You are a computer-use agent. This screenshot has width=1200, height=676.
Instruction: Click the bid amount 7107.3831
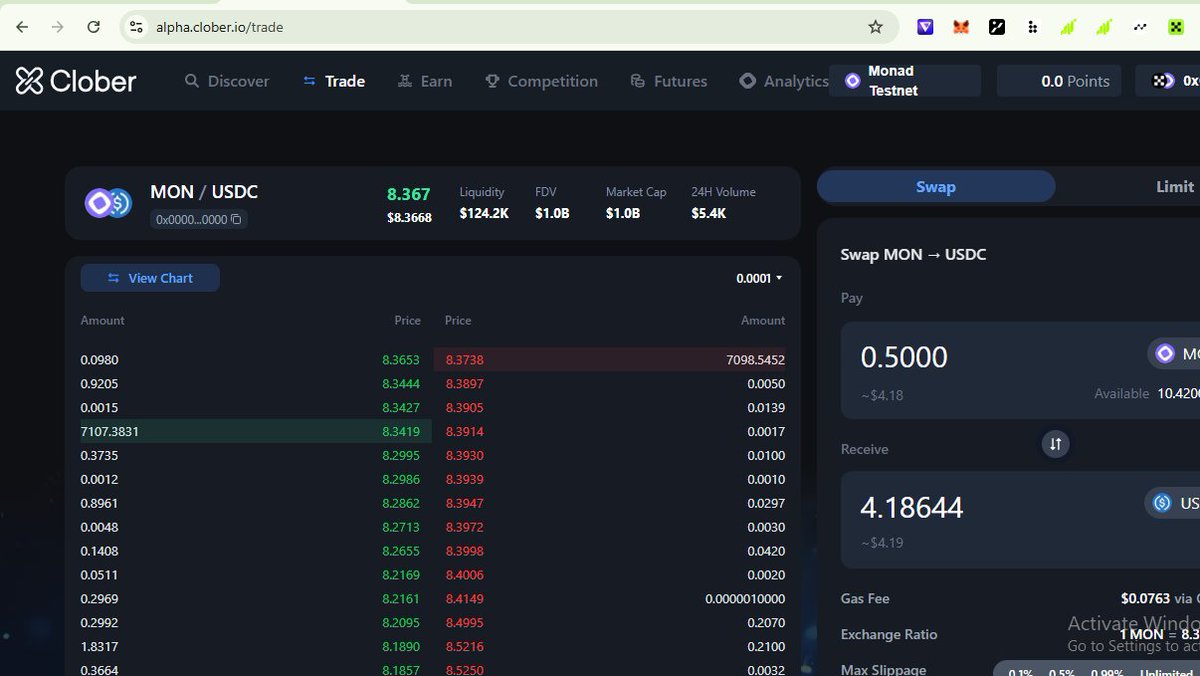coord(109,431)
